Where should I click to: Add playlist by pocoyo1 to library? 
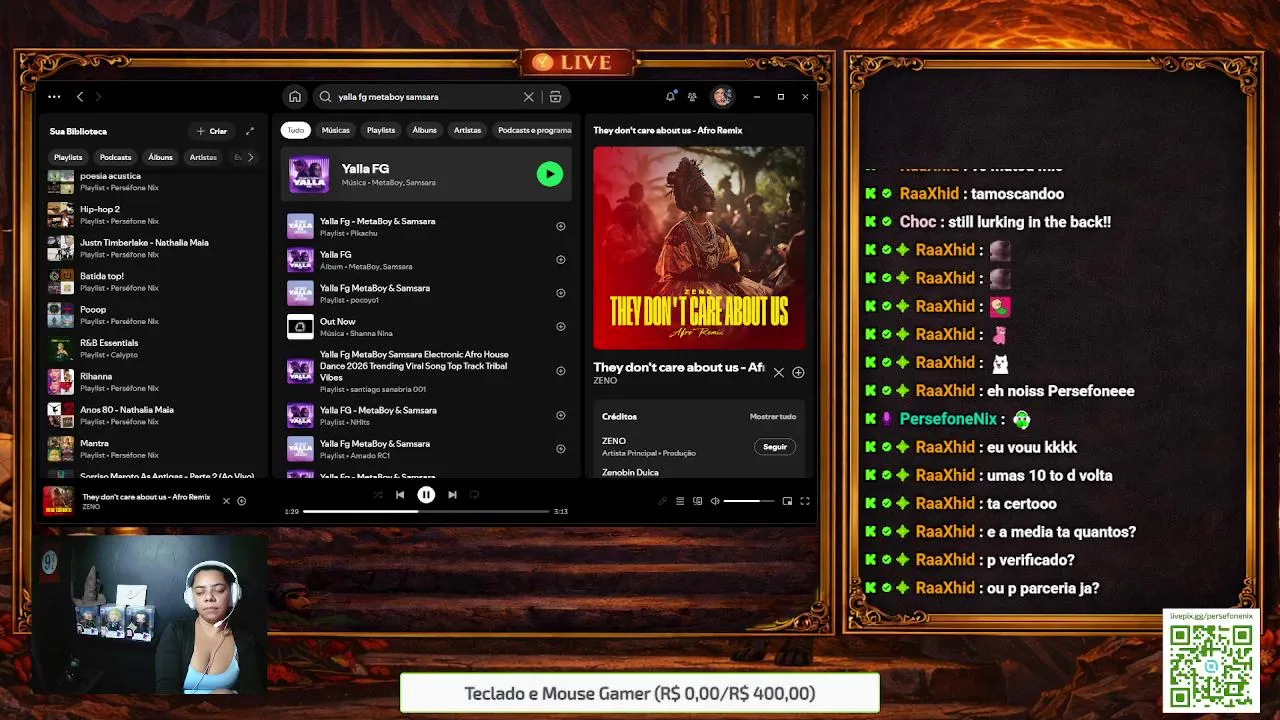click(x=560, y=293)
